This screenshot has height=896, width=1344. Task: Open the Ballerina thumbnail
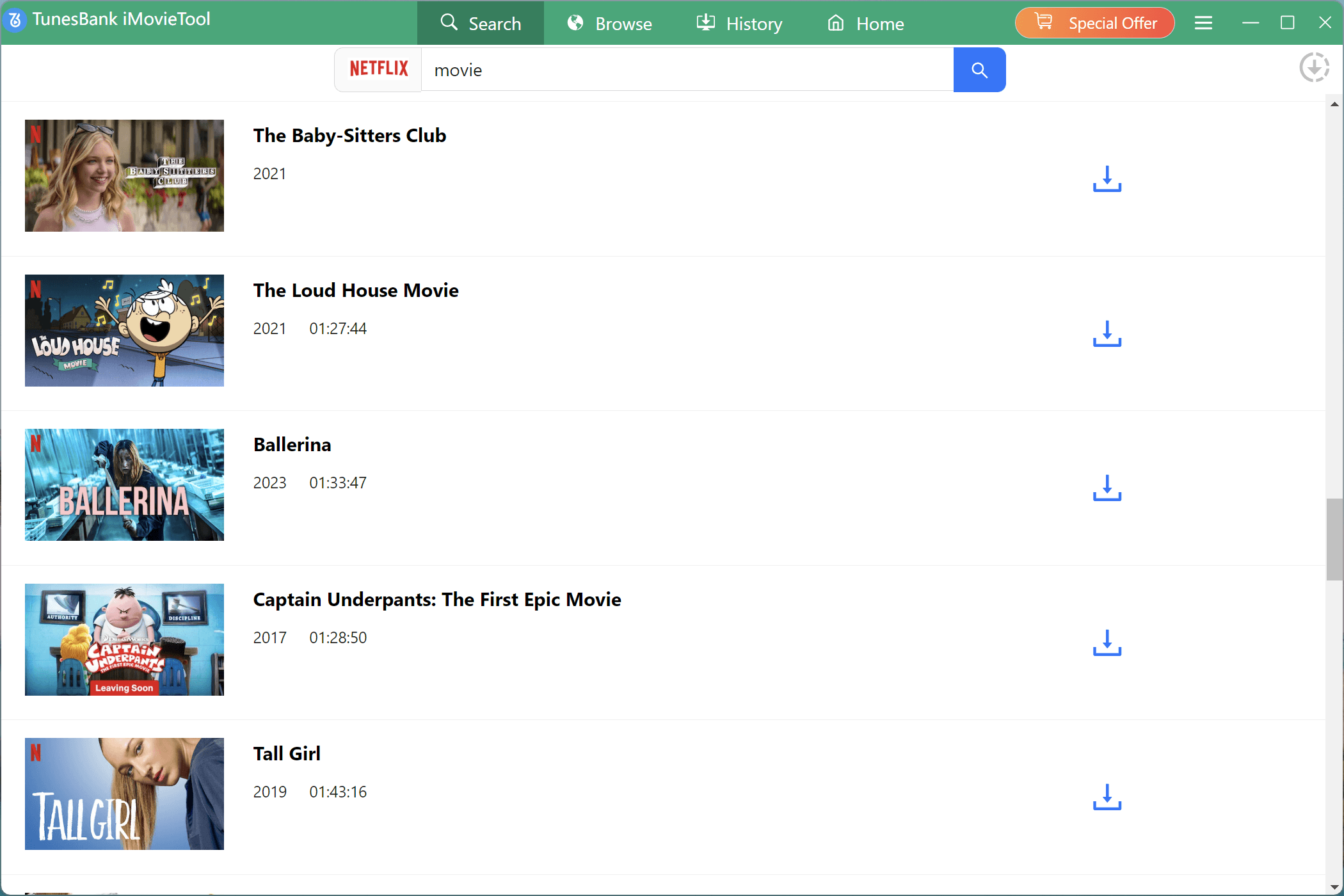point(124,484)
